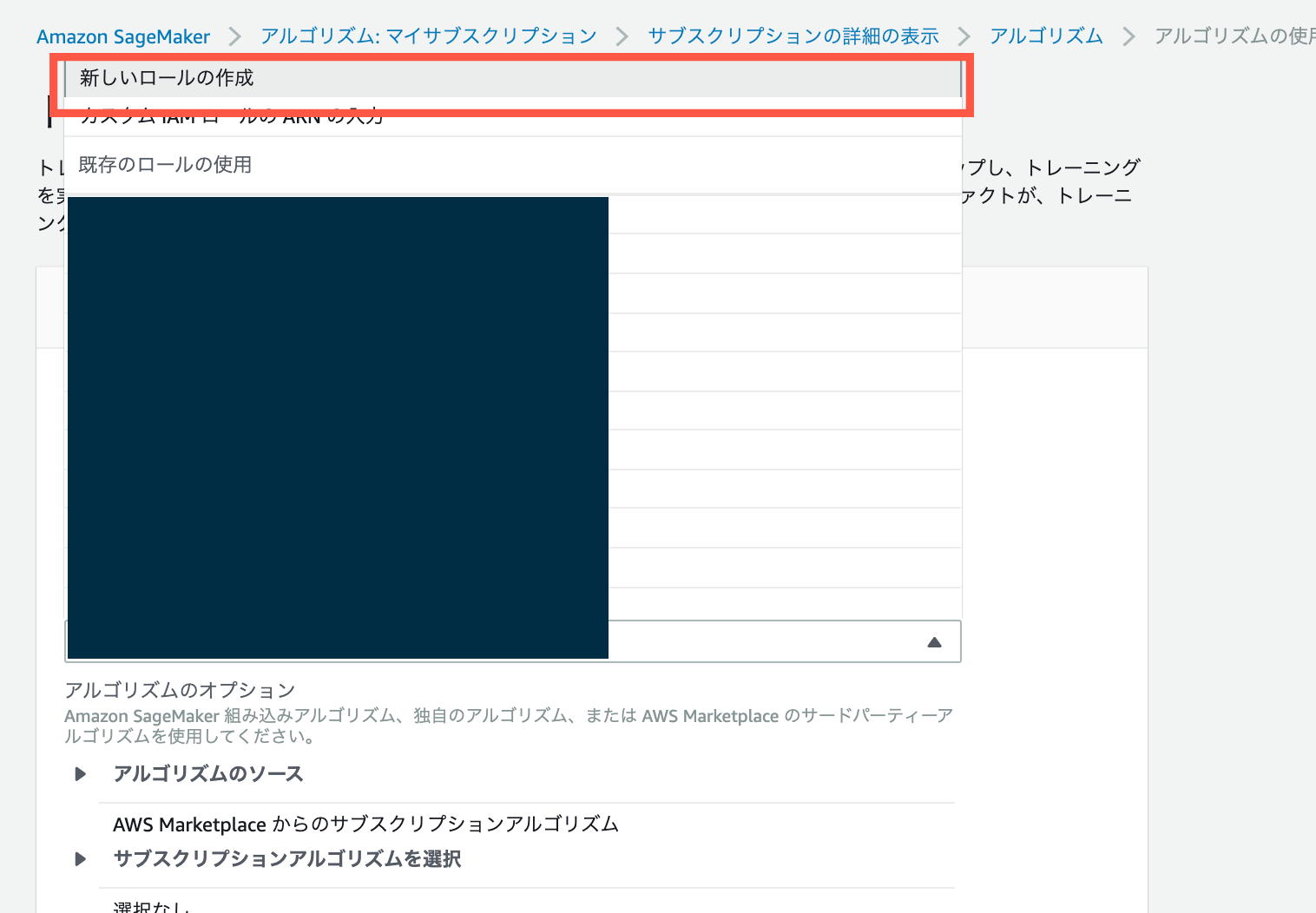
Task: Click 既存のロールの使用 group header
Action: tap(165, 165)
